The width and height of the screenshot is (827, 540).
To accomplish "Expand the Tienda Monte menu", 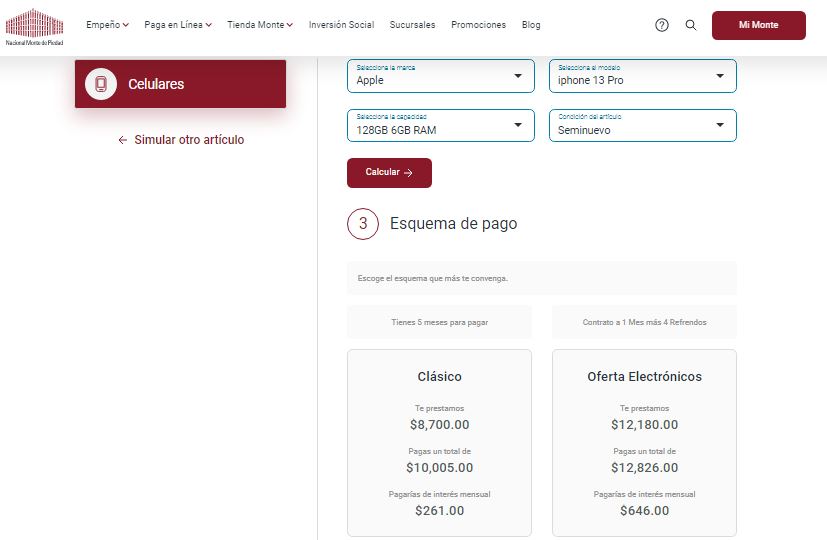I will pyautogui.click(x=260, y=25).
